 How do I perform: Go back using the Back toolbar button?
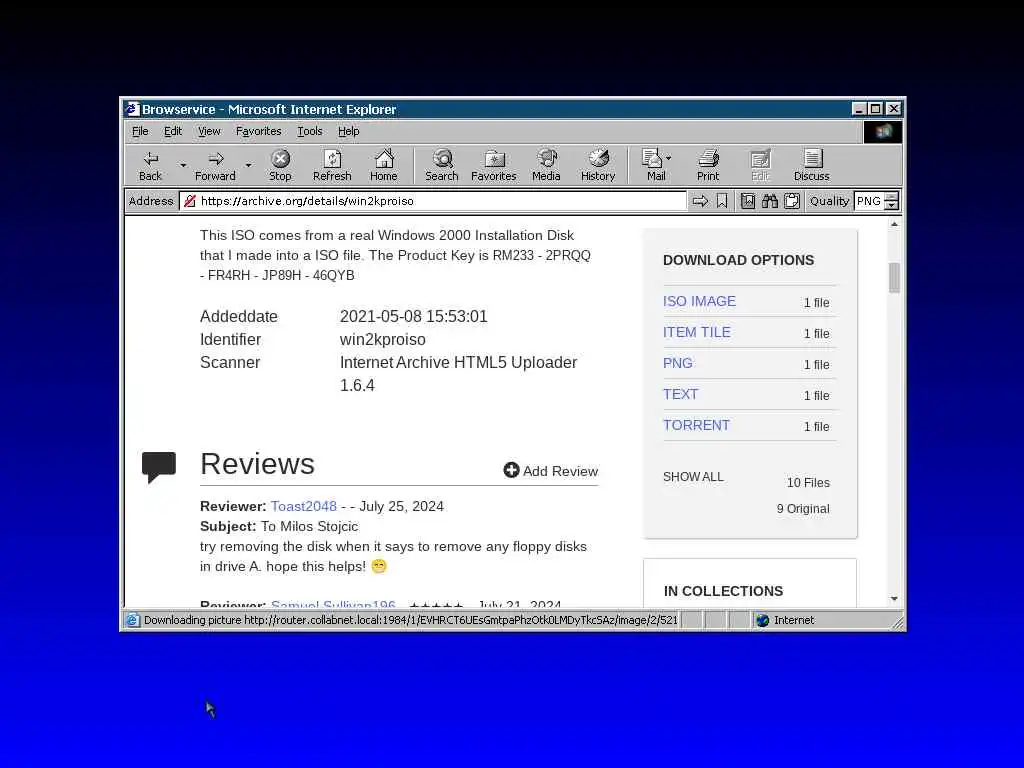150,165
